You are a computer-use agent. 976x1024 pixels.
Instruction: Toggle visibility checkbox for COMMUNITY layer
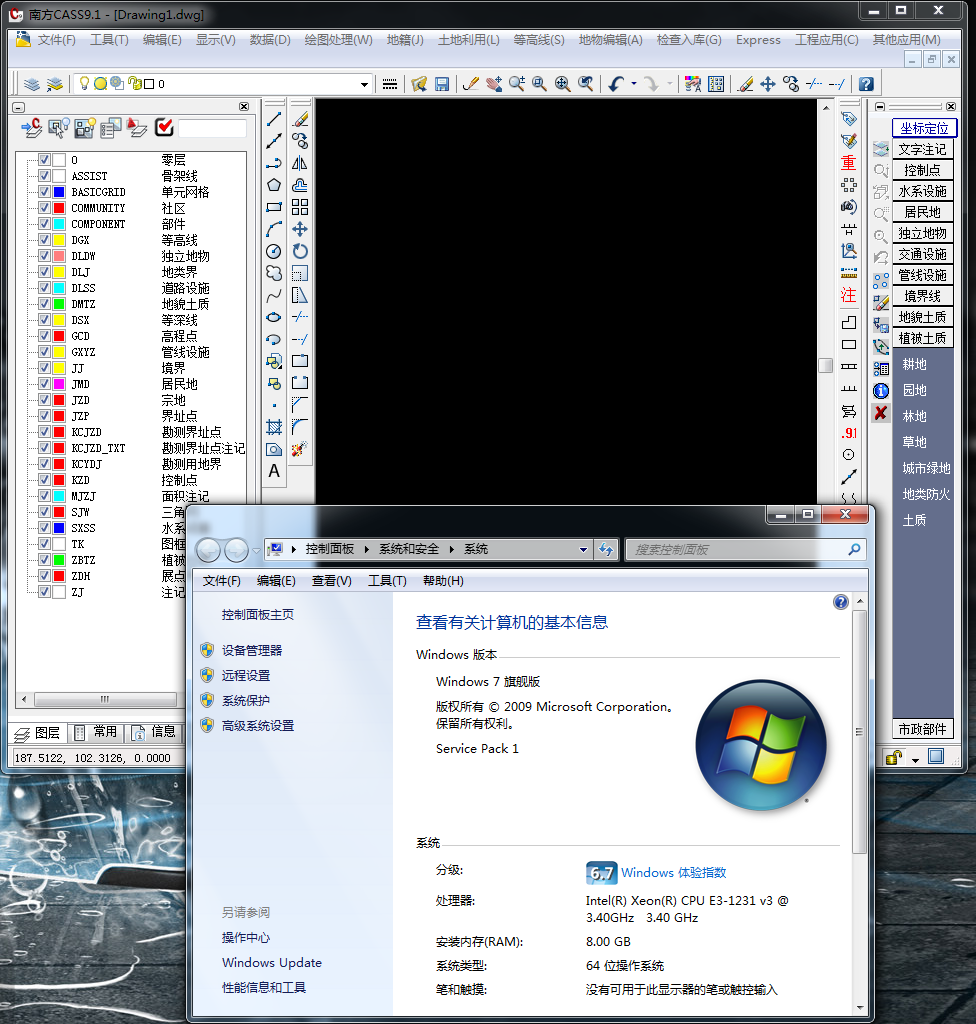coord(44,208)
